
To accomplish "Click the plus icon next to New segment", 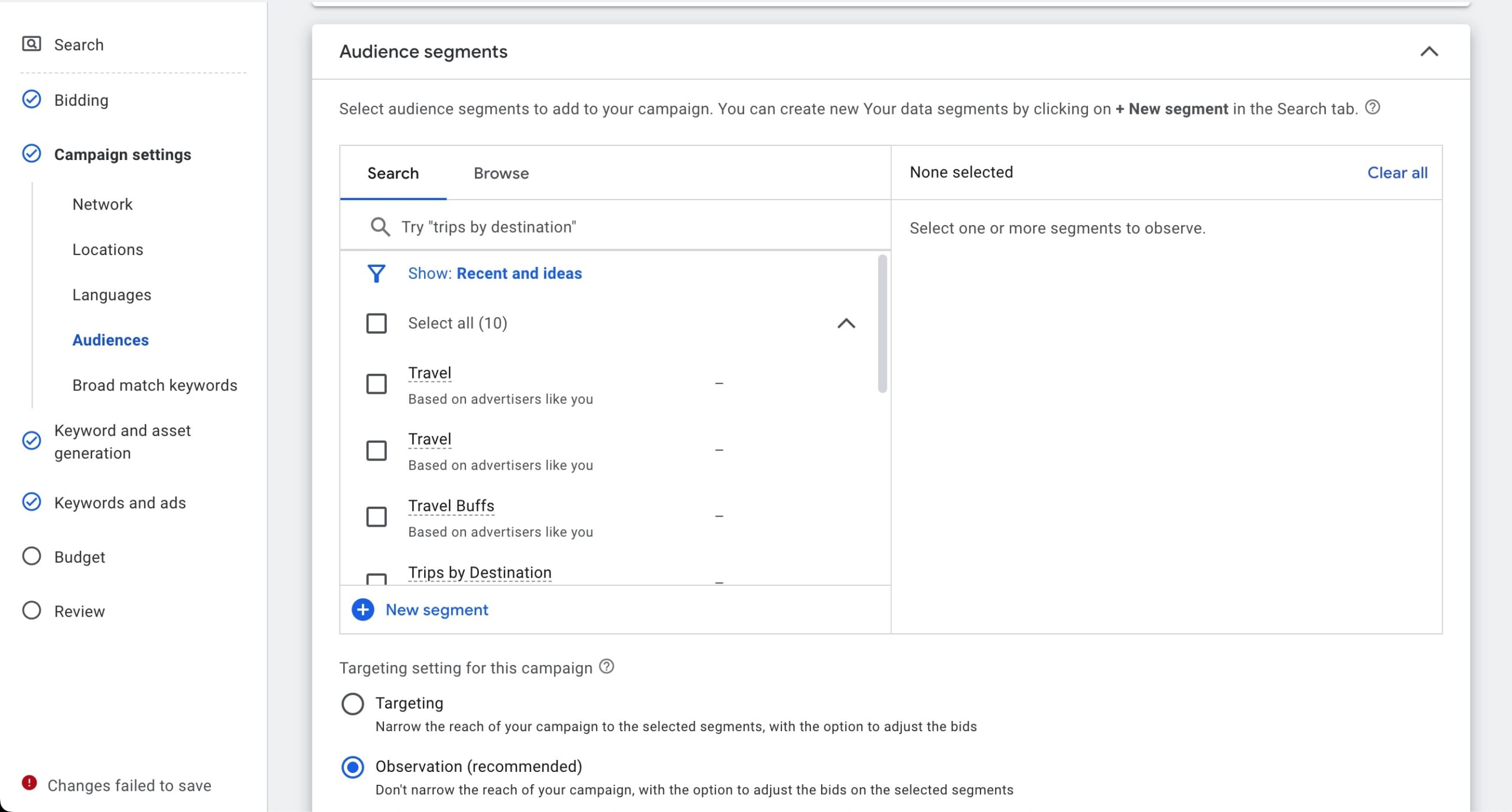I will tap(362, 609).
